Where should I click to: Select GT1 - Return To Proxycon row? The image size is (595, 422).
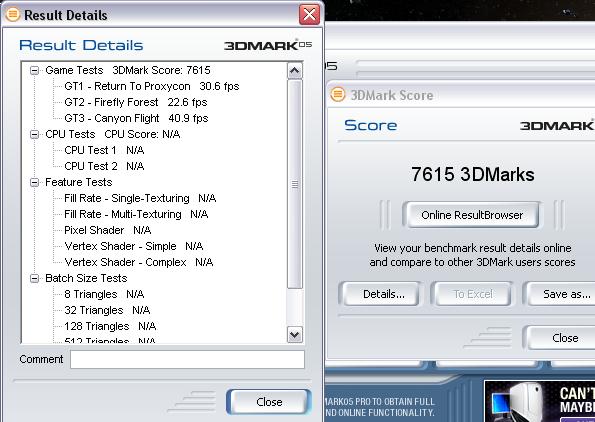click(152, 87)
